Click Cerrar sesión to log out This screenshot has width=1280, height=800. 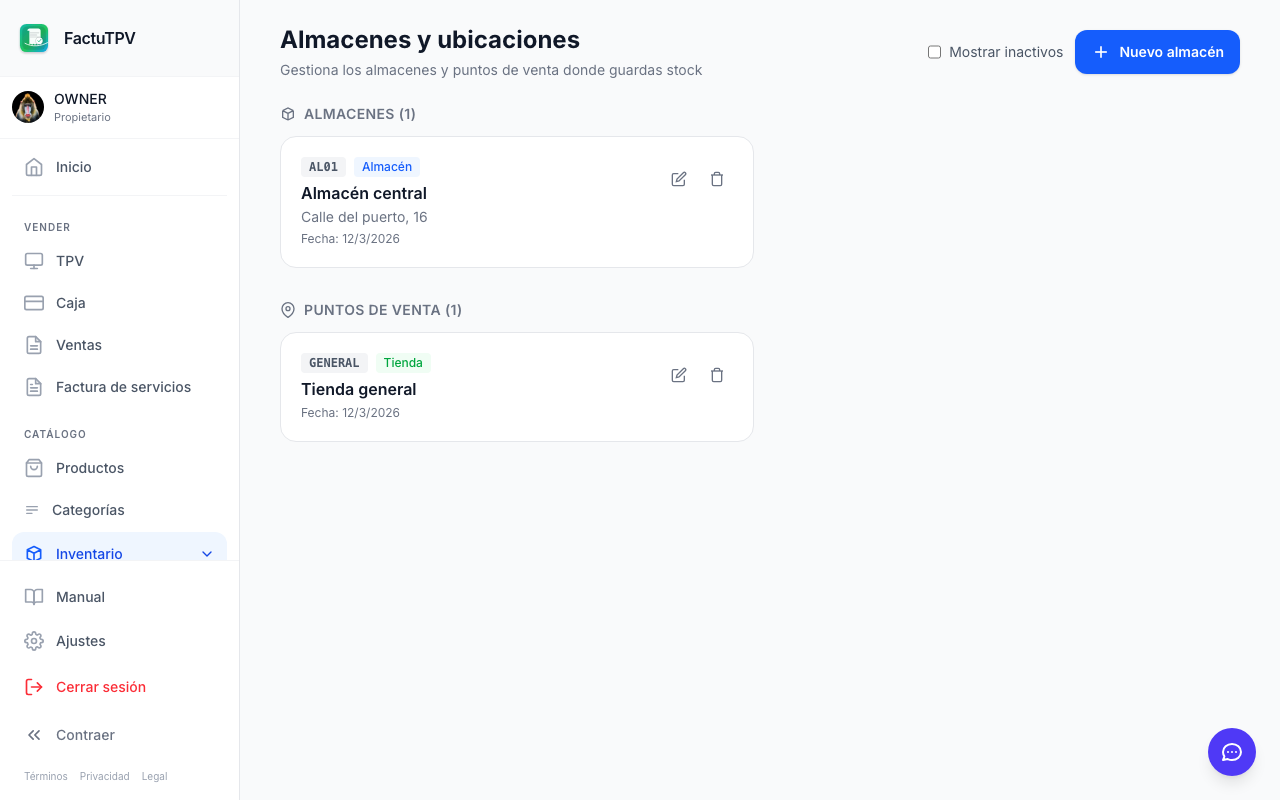[120, 687]
